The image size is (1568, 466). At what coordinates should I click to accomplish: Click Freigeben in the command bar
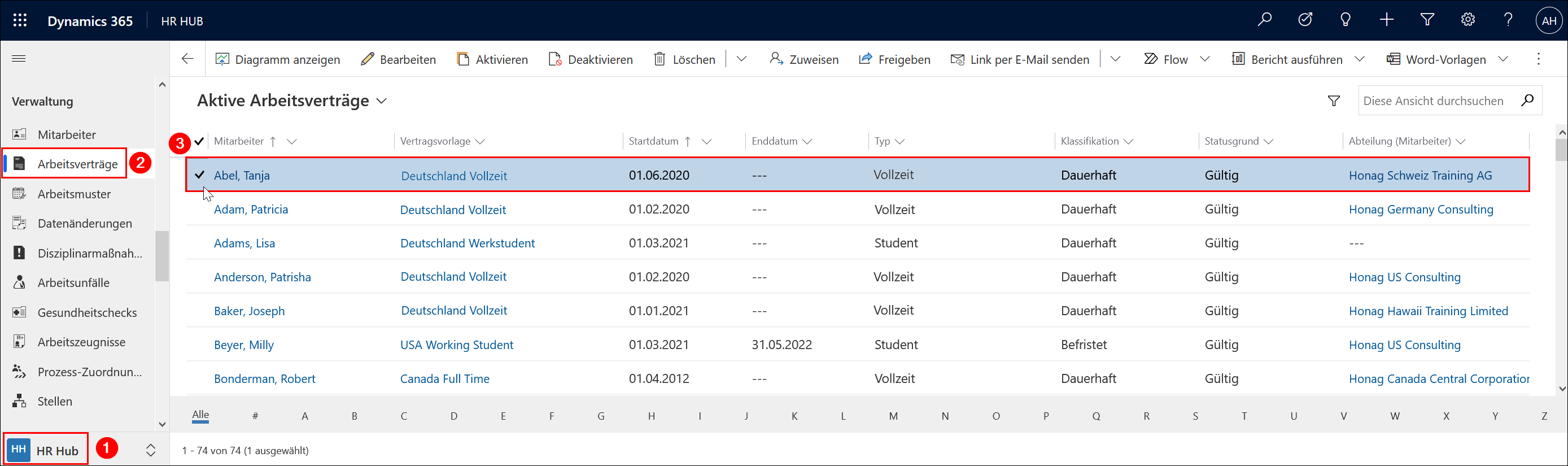click(894, 59)
